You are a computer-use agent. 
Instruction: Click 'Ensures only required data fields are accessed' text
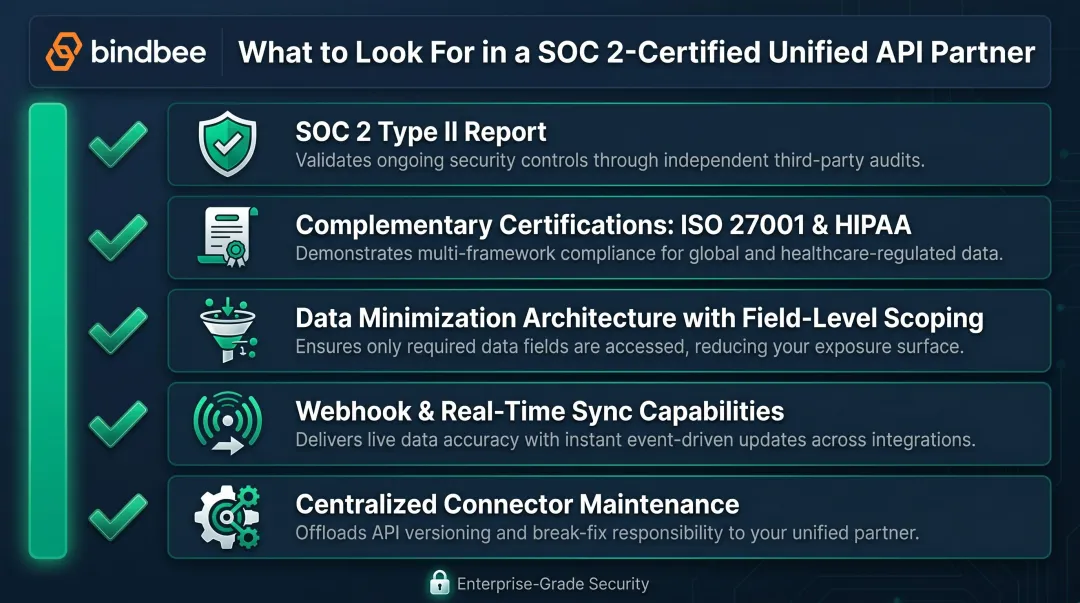click(630, 347)
